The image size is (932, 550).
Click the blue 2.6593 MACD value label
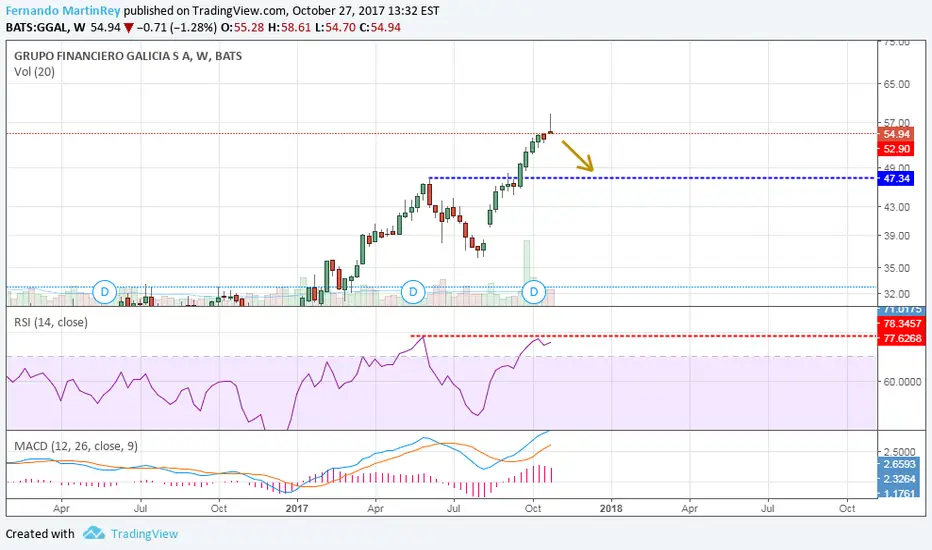(x=899, y=464)
